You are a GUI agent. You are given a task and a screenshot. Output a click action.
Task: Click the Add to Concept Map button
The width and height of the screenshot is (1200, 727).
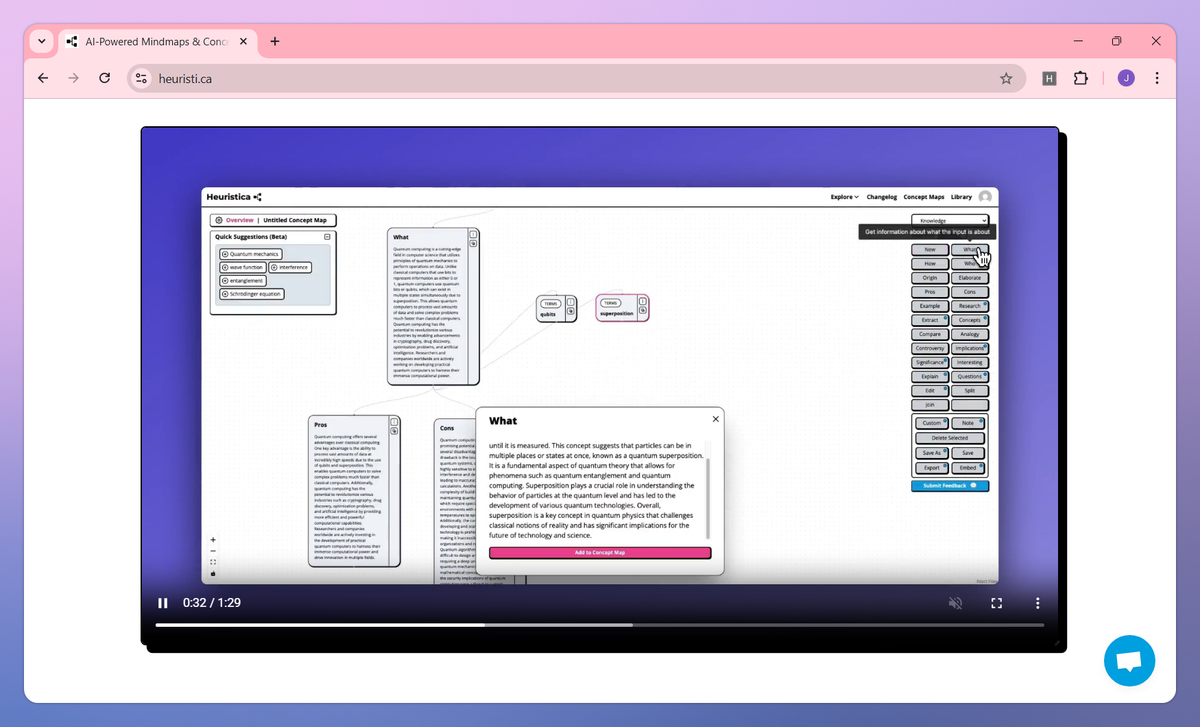click(600, 552)
